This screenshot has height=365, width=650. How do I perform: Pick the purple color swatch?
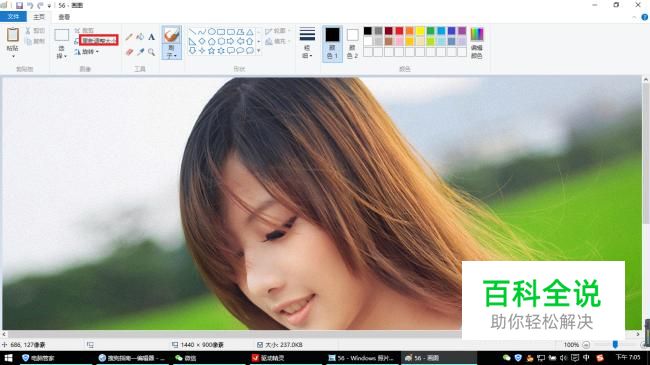tap(462, 31)
